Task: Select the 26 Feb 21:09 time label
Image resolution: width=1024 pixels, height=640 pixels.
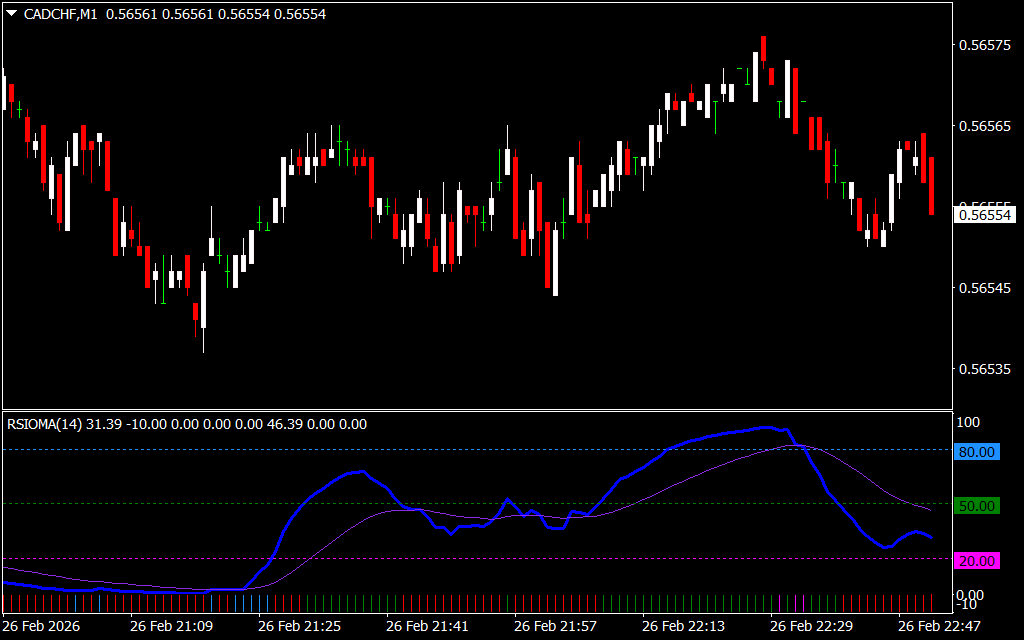Action: click(x=171, y=626)
